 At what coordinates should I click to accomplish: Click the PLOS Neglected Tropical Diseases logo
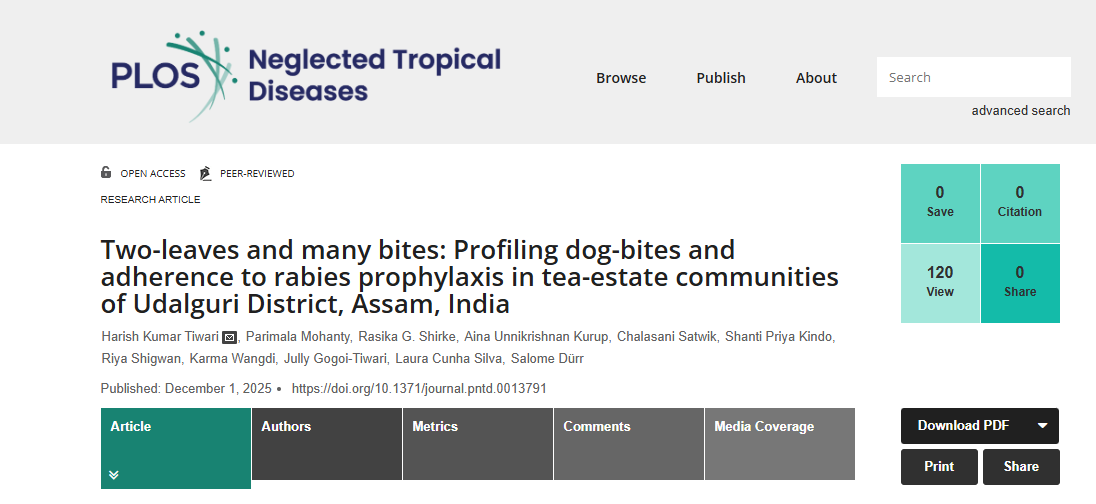click(305, 76)
